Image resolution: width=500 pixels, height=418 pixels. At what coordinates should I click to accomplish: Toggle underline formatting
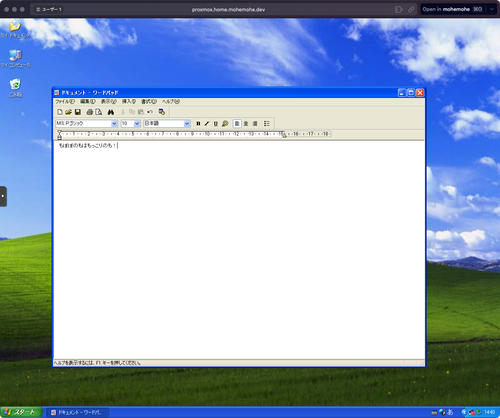point(216,124)
